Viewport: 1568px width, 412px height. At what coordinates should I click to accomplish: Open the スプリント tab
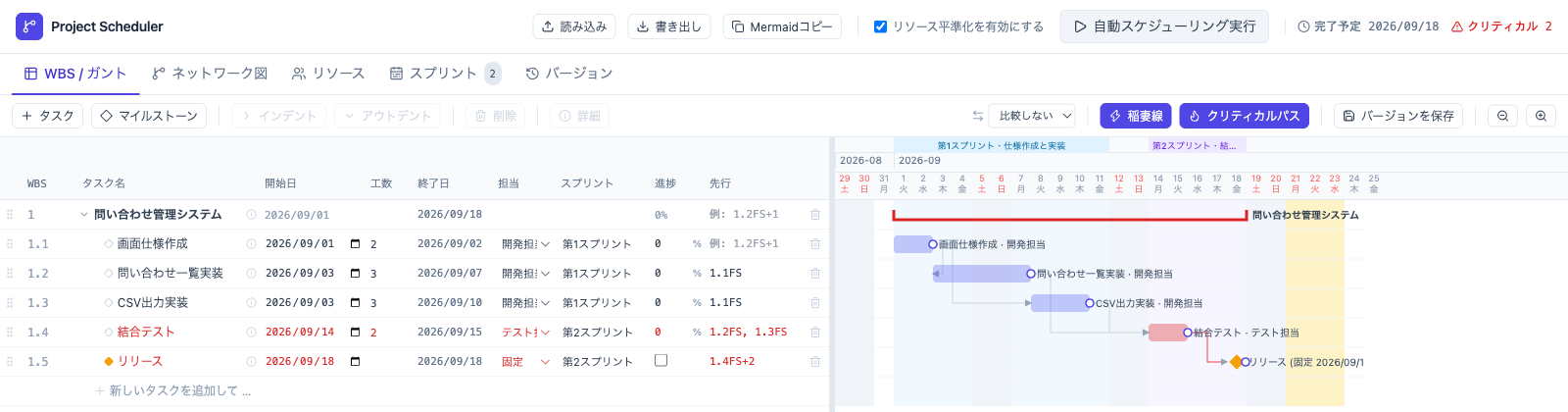point(445,74)
